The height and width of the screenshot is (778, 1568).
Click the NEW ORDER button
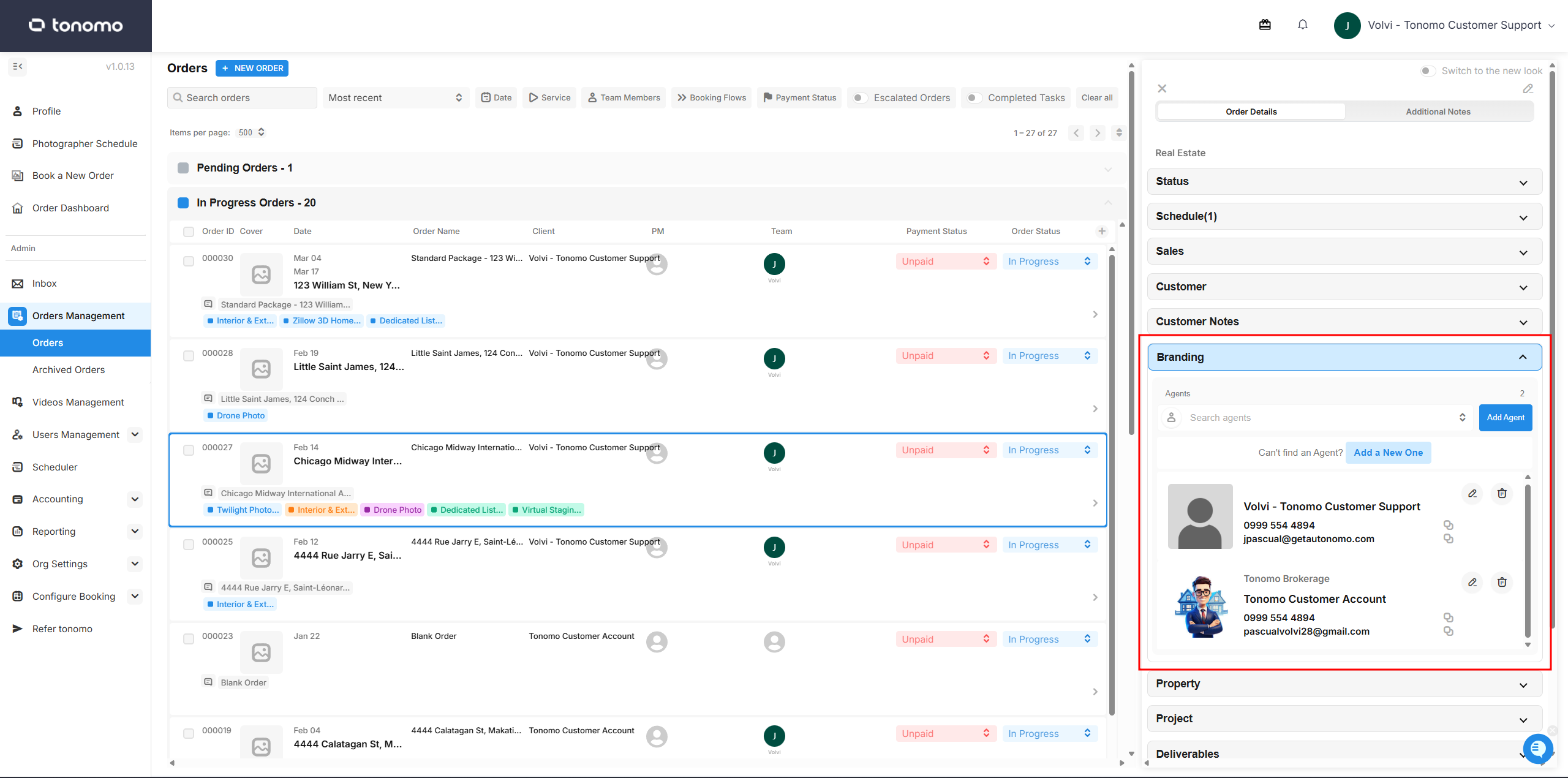[252, 68]
